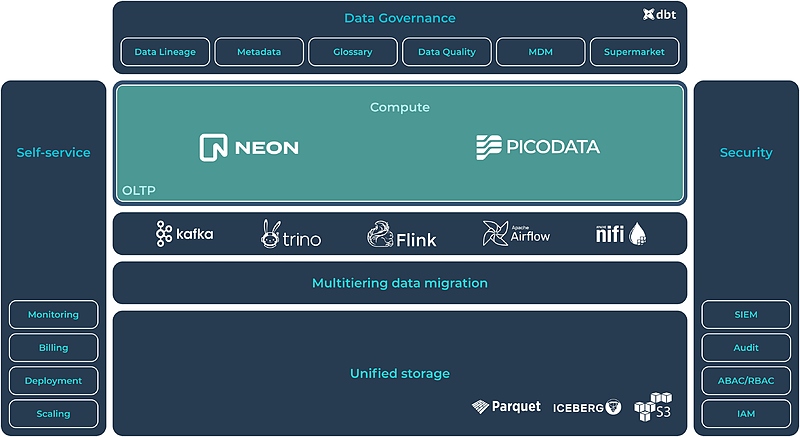
Task: Click the Picodata logo
Action: tap(537, 147)
